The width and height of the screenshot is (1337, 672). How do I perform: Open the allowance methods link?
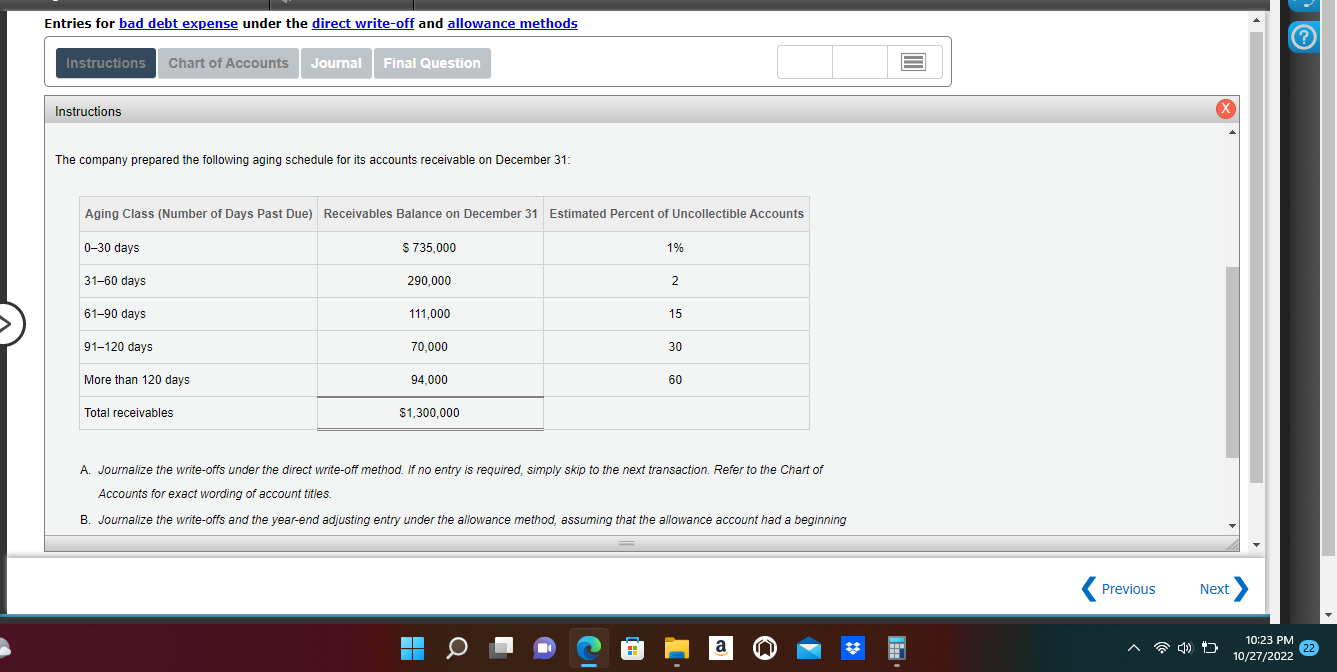pos(512,23)
